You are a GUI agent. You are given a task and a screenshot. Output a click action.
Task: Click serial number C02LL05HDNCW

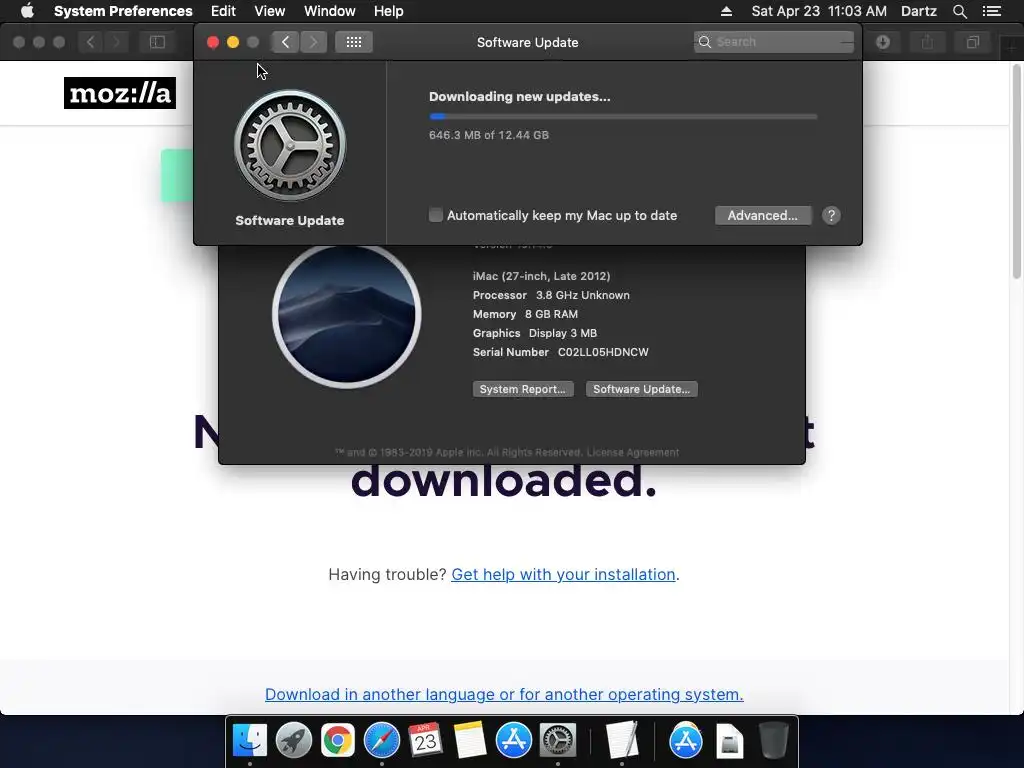click(603, 352)
